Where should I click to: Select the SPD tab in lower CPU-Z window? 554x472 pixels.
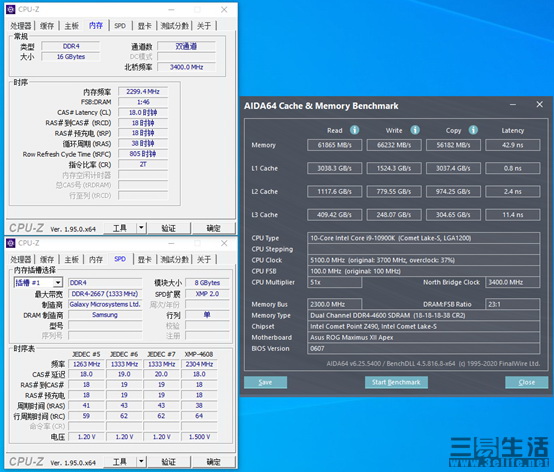pos(120,259)
